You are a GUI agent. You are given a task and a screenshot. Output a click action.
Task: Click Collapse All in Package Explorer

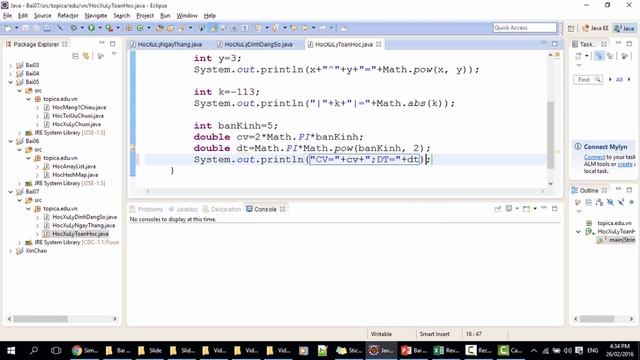75,56
